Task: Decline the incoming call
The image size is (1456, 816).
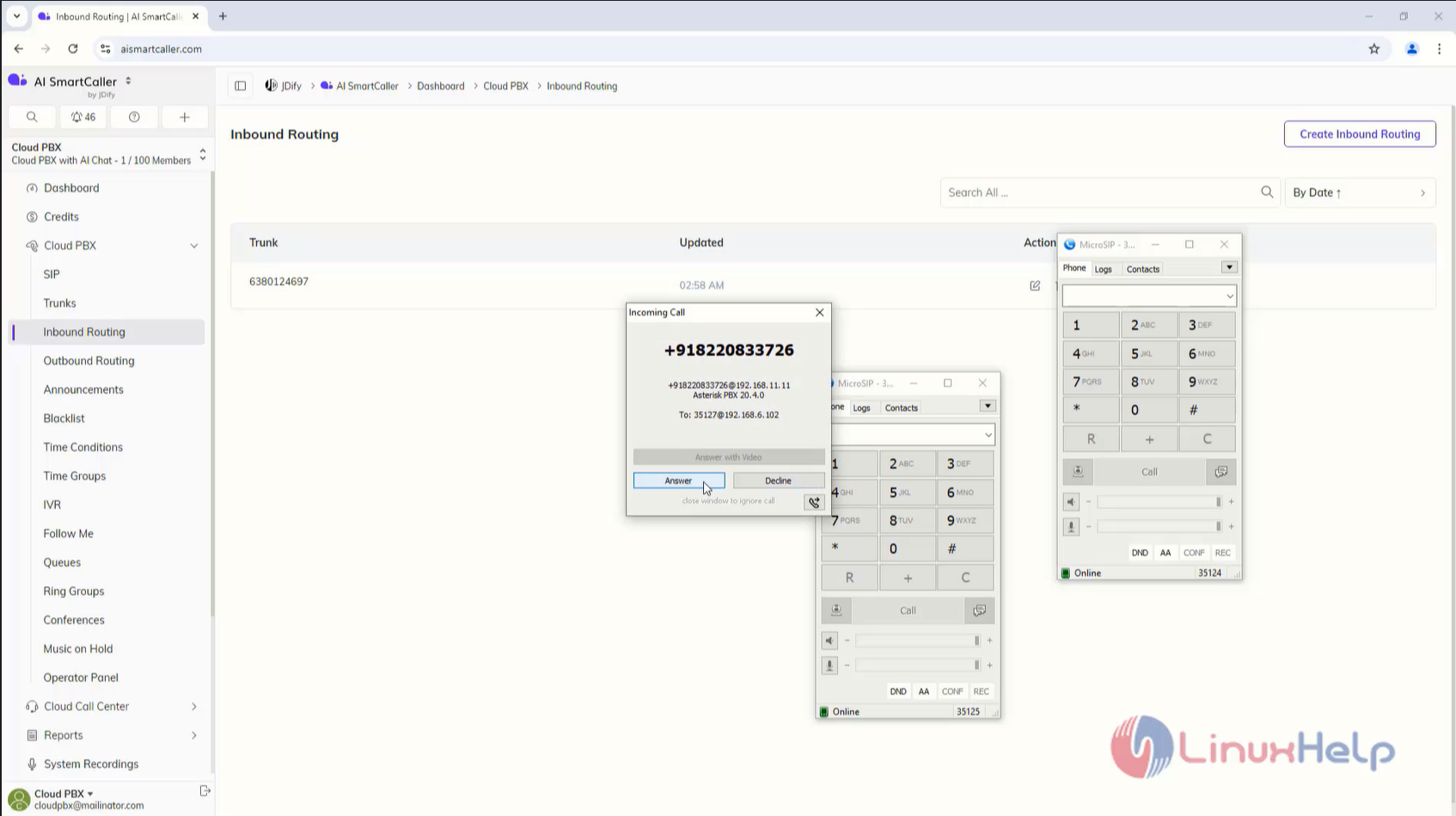Action: (778, 481)
